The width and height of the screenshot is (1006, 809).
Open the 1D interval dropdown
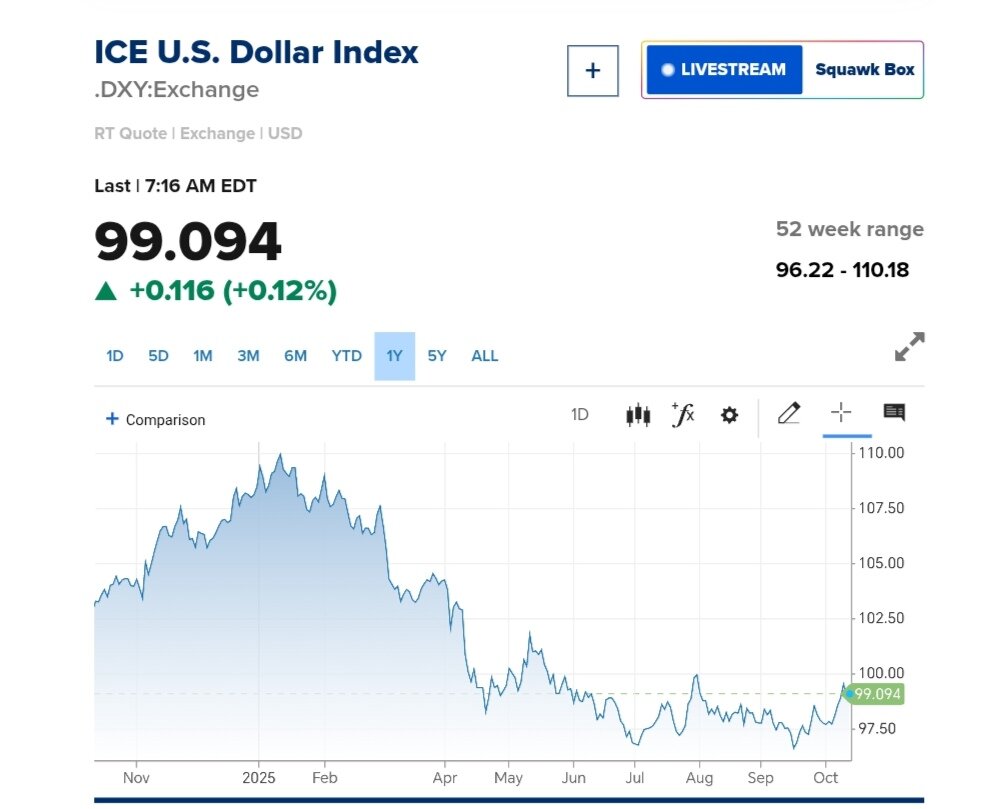(x=580, y=415)
